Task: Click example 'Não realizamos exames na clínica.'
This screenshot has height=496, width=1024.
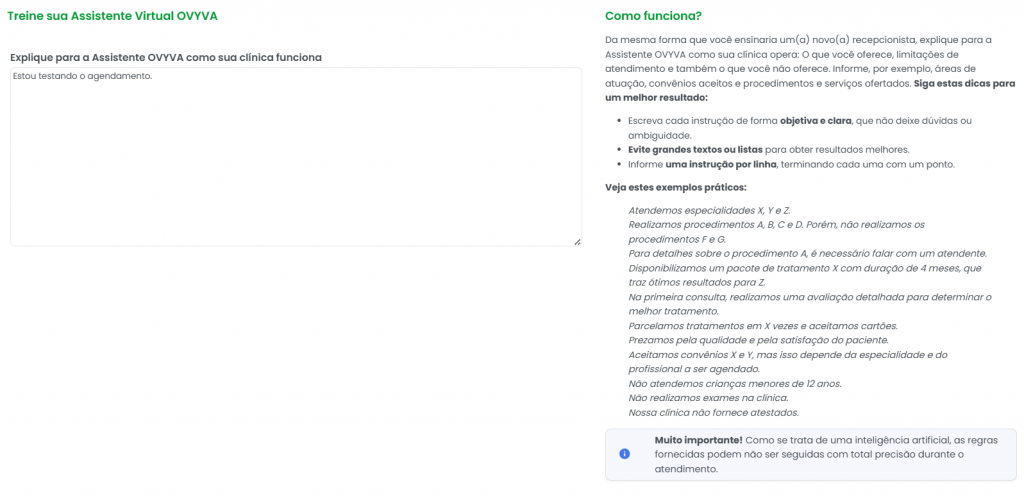Action: tap(708, 397)
